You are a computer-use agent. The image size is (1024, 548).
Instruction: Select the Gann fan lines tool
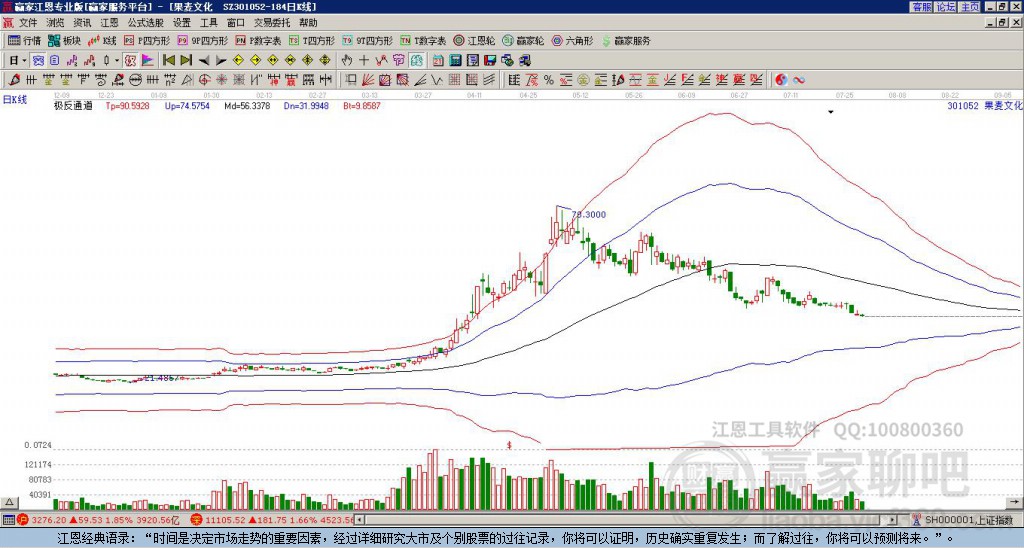[368, 80]
